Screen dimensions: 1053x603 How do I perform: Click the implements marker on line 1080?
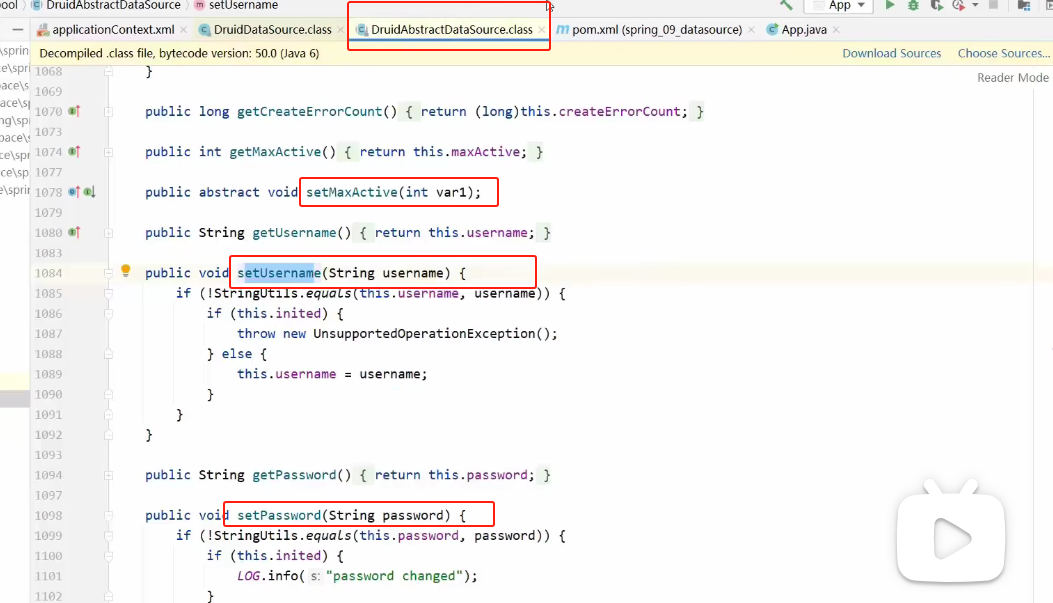(x=74, y=232)
